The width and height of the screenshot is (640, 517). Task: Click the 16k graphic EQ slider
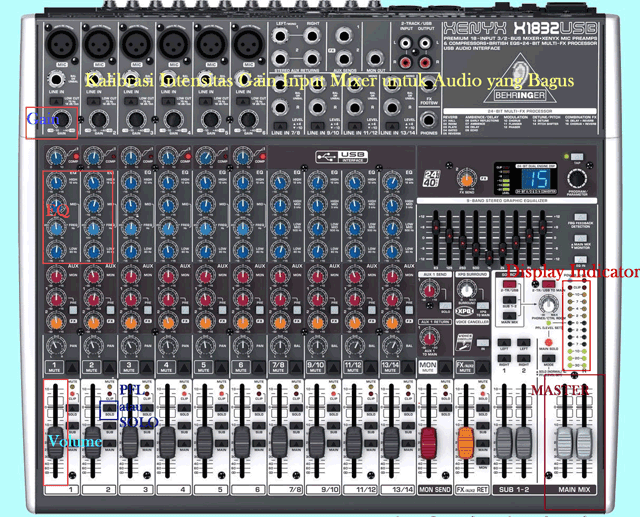pos(542,226)
